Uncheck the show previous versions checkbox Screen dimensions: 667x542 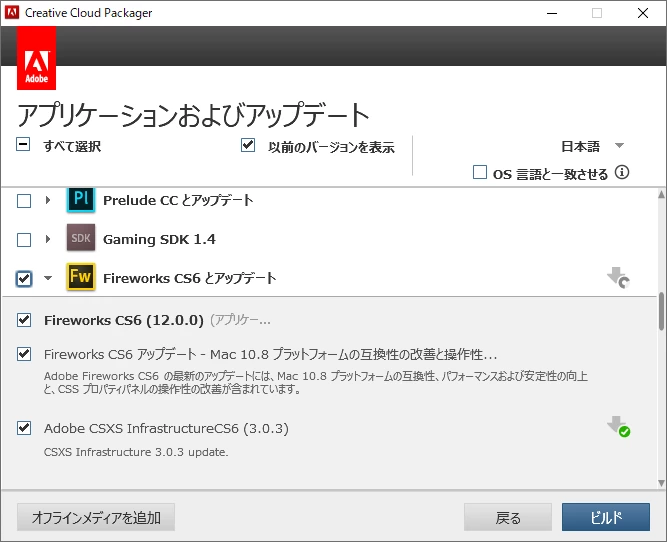(x=248, y=145)
